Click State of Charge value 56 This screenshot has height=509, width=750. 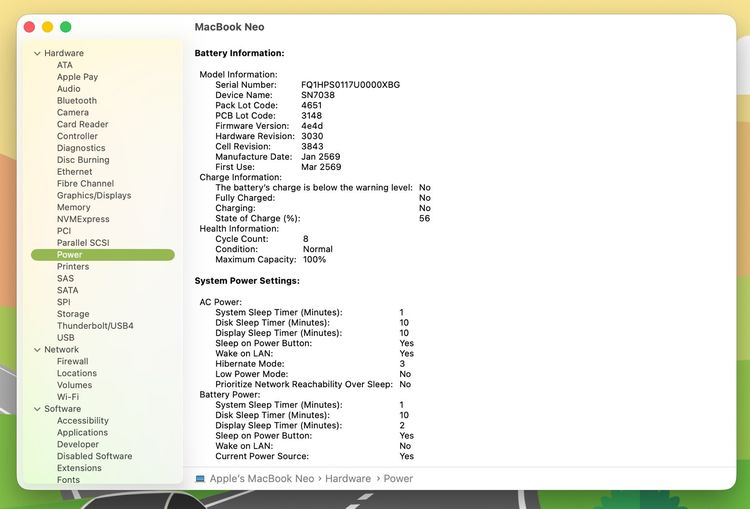pos(424,219)
